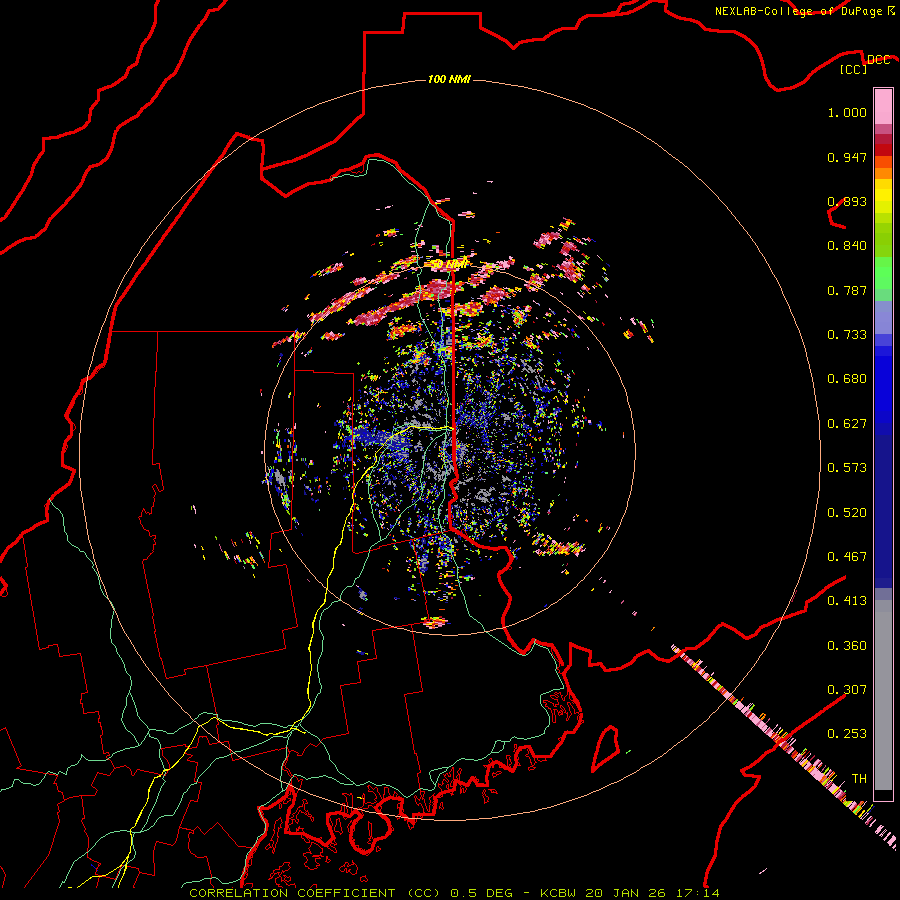Click the 0.360 scale value
900x900 pixels.
tap(847, 646)
